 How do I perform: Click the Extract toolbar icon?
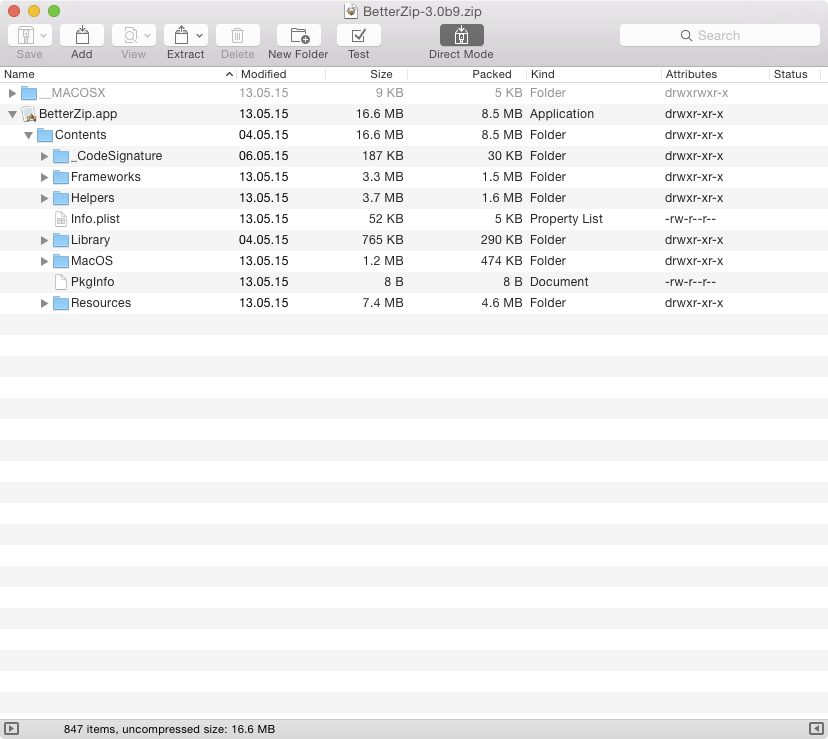click(181, 35)
